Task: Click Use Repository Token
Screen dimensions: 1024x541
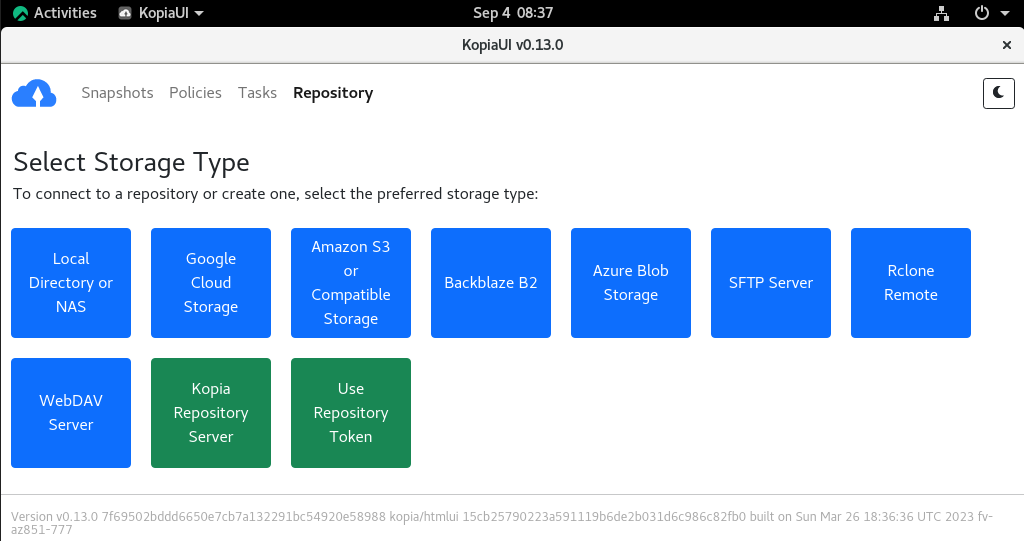Action: (351, 413)
